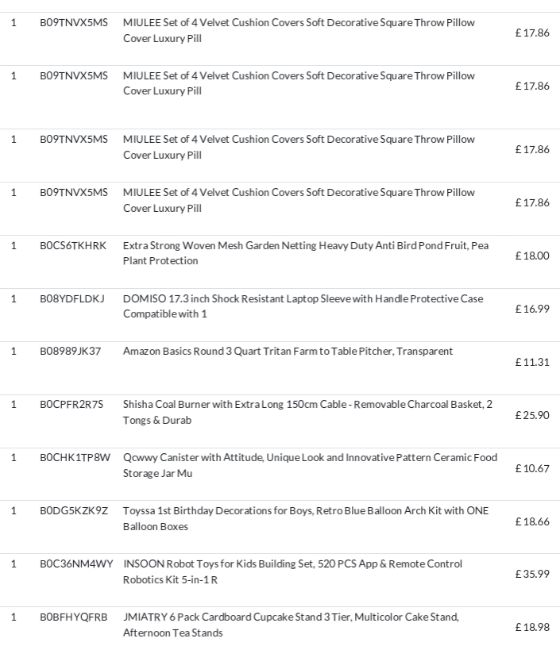Screen dimensions: 560x650
Task: Select ASIN B0CPFR2R7S
Action: [x=71, y=404]
